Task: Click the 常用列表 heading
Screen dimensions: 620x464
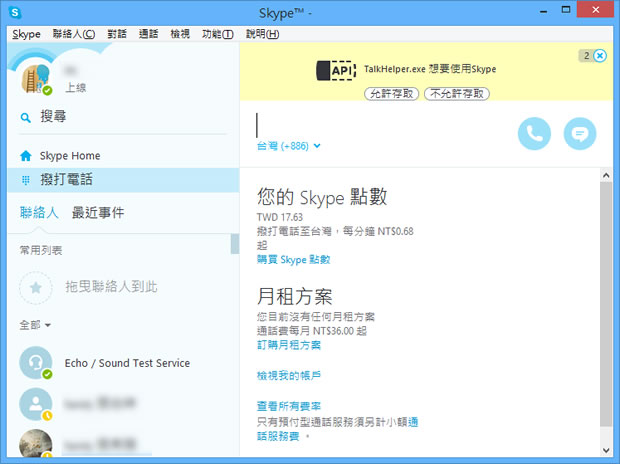Action: click(x=41, y=250)
